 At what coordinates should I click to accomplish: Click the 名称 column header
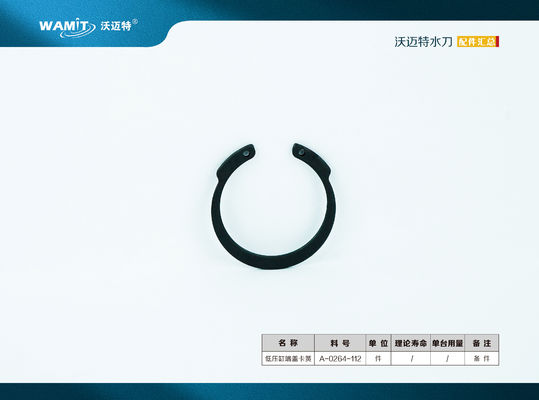point(288,343)
